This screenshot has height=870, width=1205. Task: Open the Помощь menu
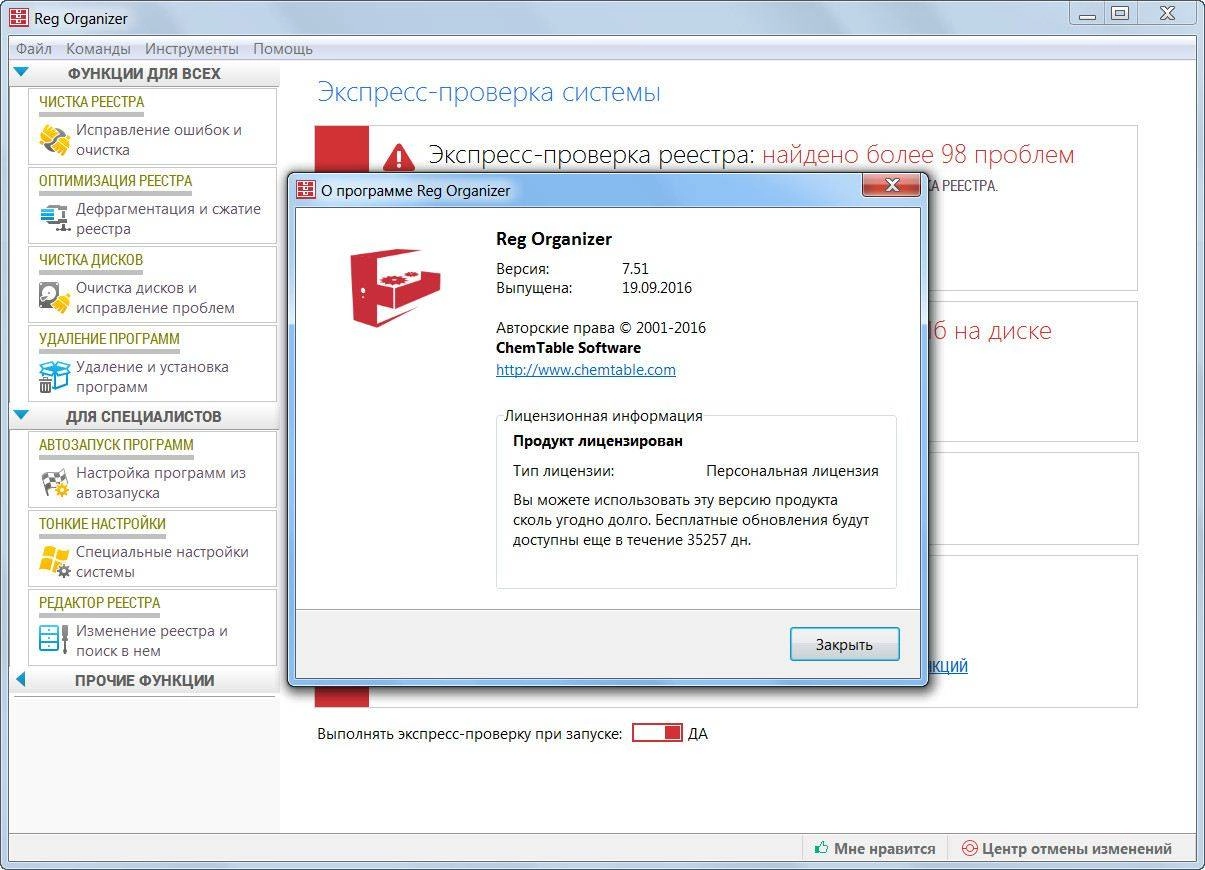coord(283,48)
